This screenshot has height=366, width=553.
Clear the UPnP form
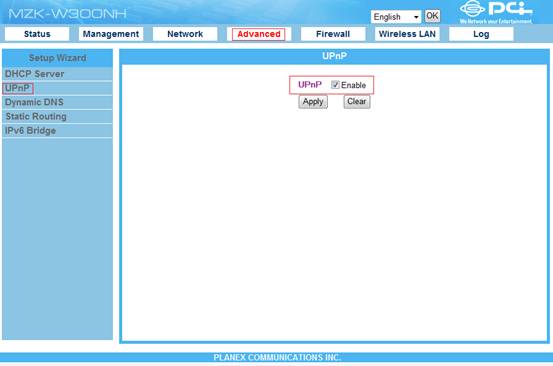coord(357,102)
